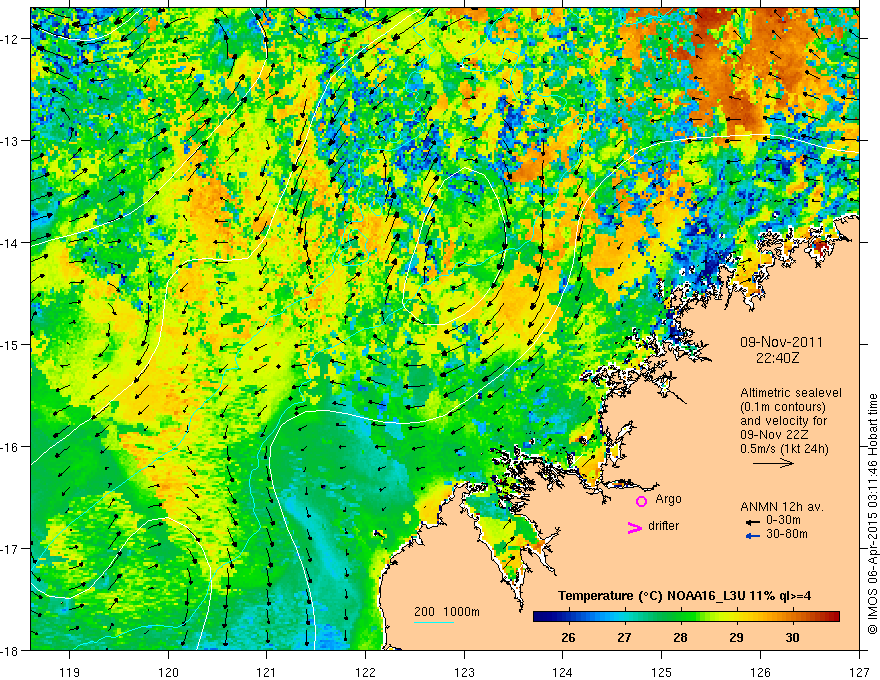Viewport: 880px width, 680px height.
Task: Click the temperature colorbar near 26
Action: tap(568, 616)
